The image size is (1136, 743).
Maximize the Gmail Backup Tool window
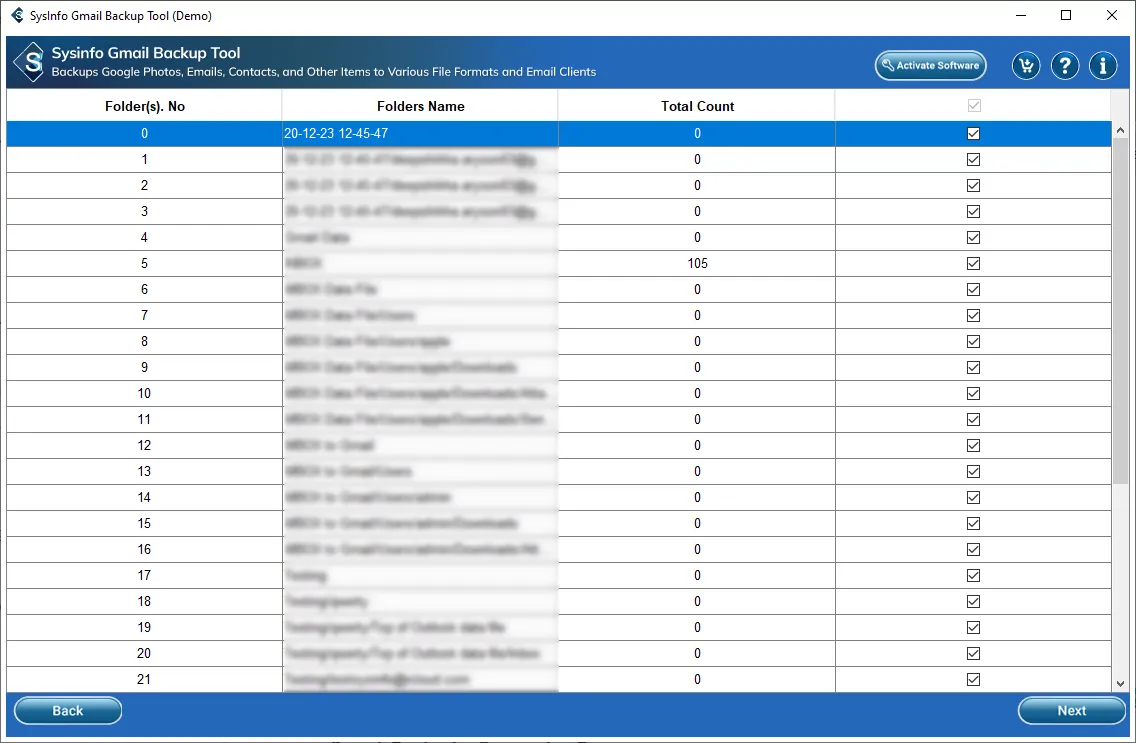(1066, 15)
